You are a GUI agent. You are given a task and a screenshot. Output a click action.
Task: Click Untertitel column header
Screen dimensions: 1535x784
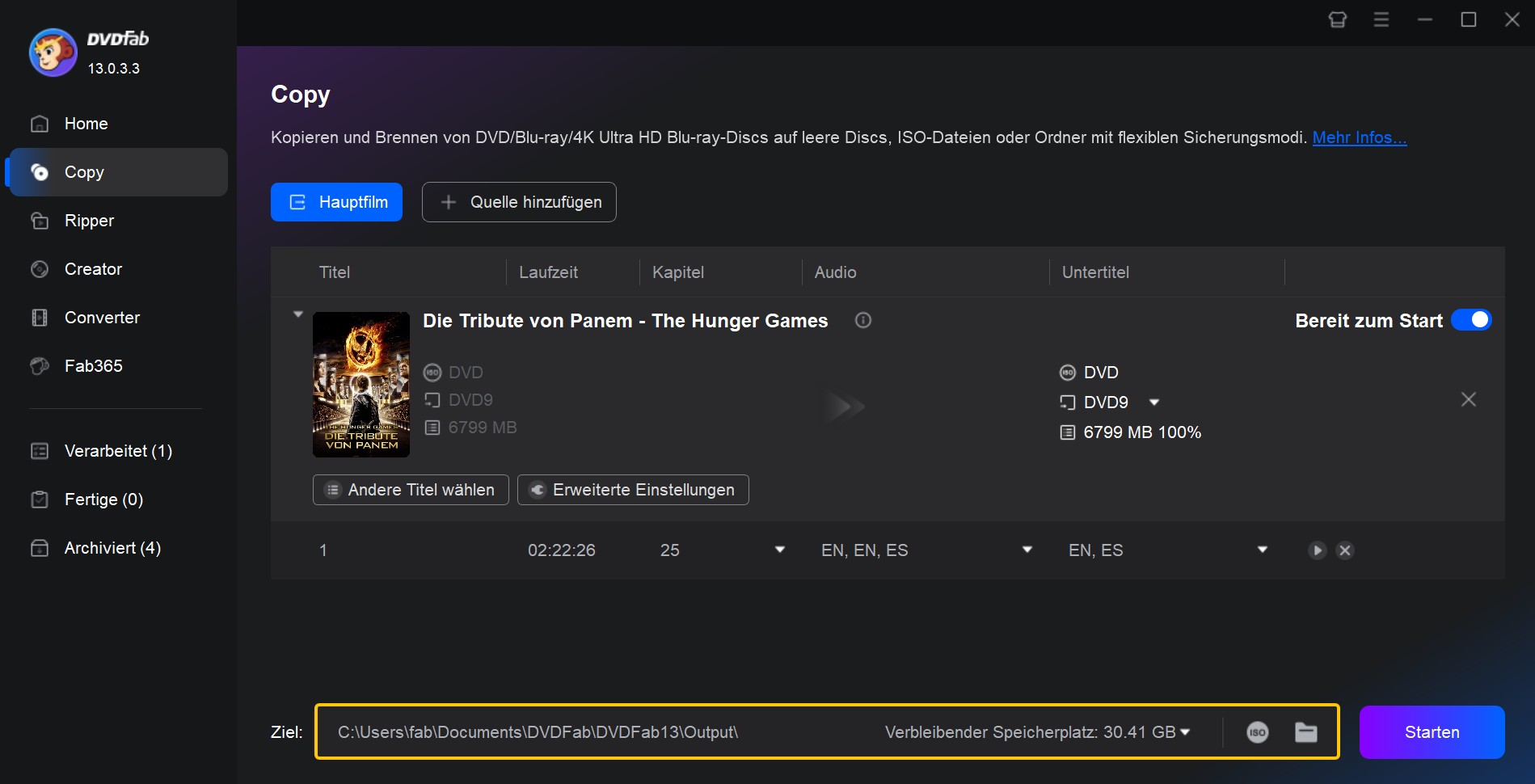tap(1095, 272)
